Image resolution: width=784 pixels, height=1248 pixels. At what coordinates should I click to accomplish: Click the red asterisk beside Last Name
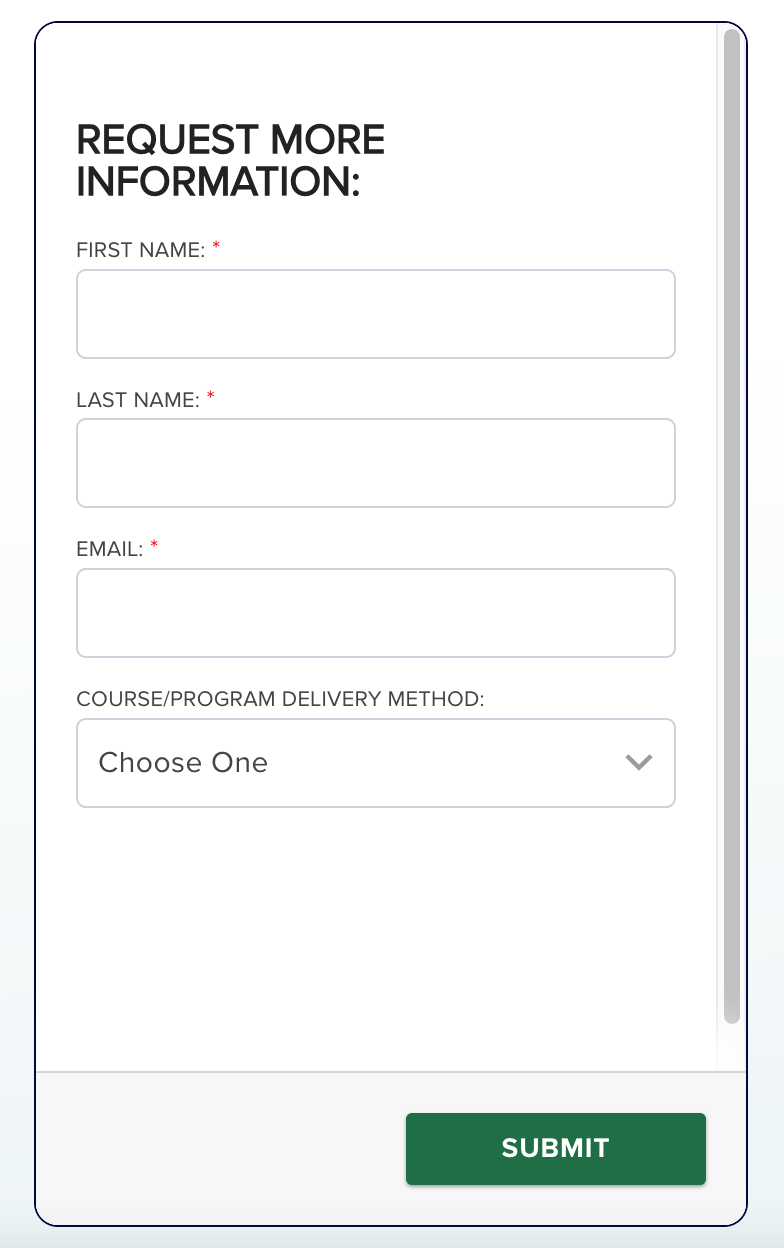coord(211,396)
